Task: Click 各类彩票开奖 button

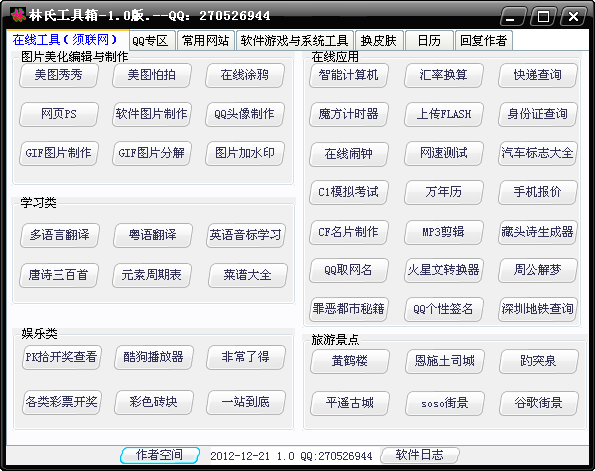Action: pos(61,402)
